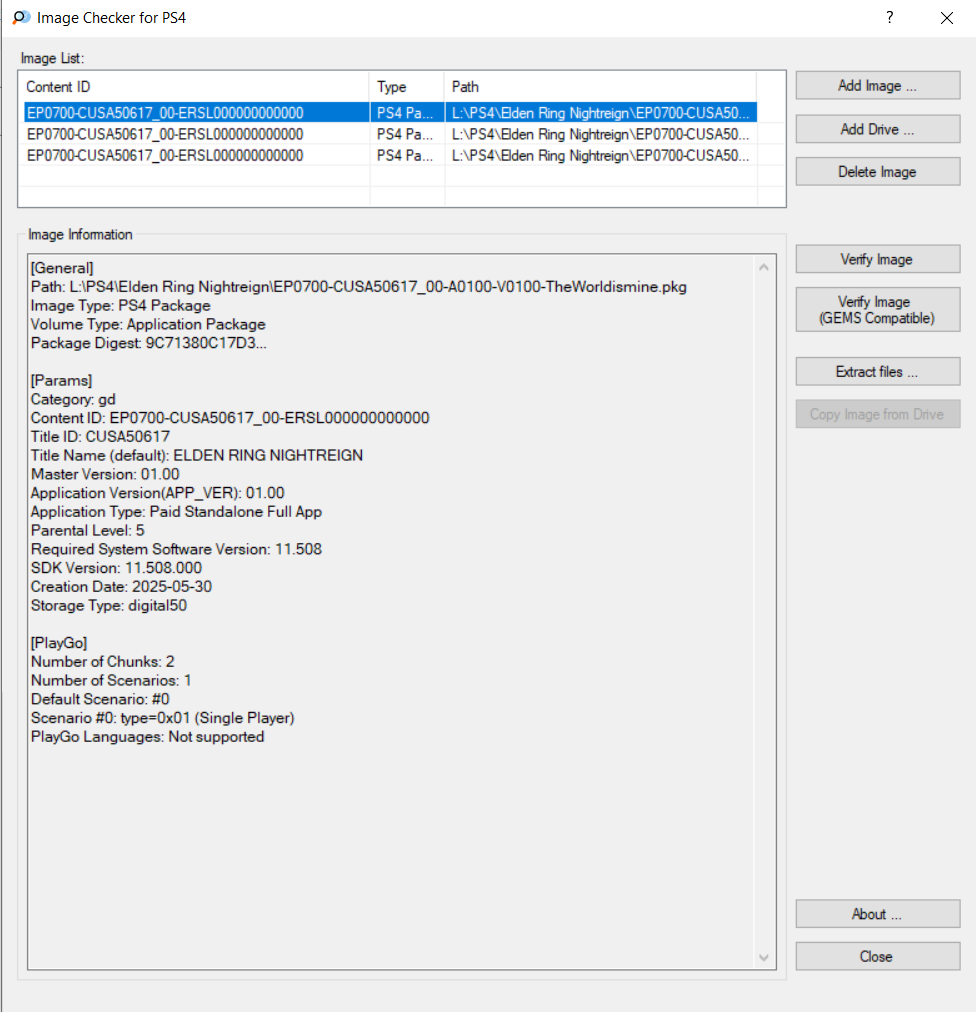Click the Close button at bottom right
Image resolution: width=976 pixels, height=1012 pixels.
pyautogui.click(x=877, y=956)
